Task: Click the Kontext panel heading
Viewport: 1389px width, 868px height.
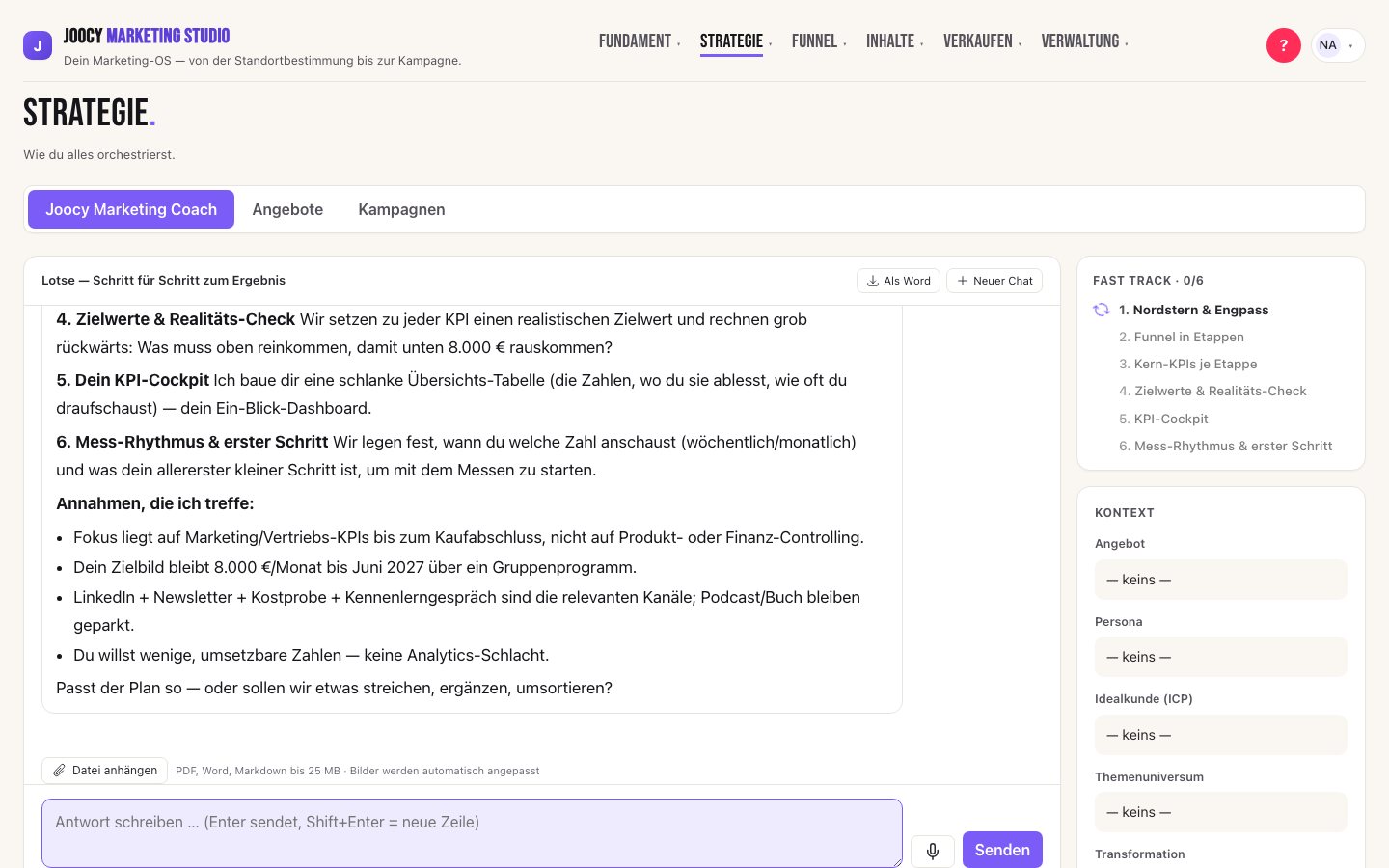Action: [1125, 513]
